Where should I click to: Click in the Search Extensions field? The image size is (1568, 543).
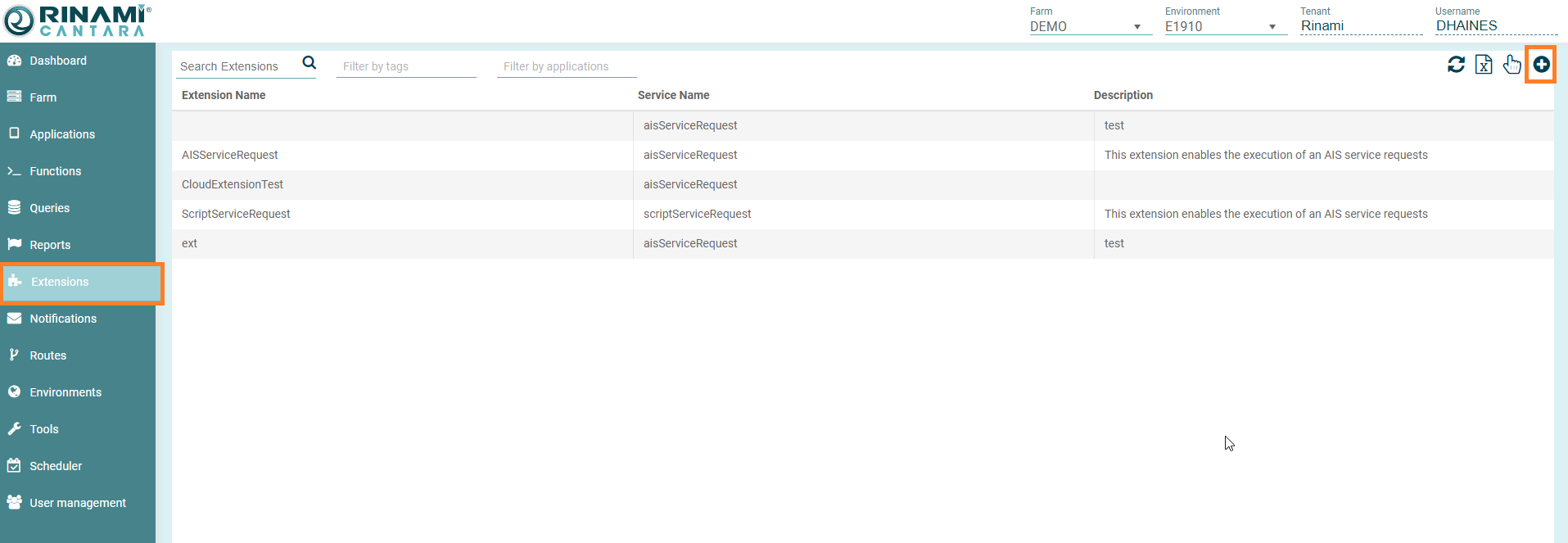pos(237,66)
